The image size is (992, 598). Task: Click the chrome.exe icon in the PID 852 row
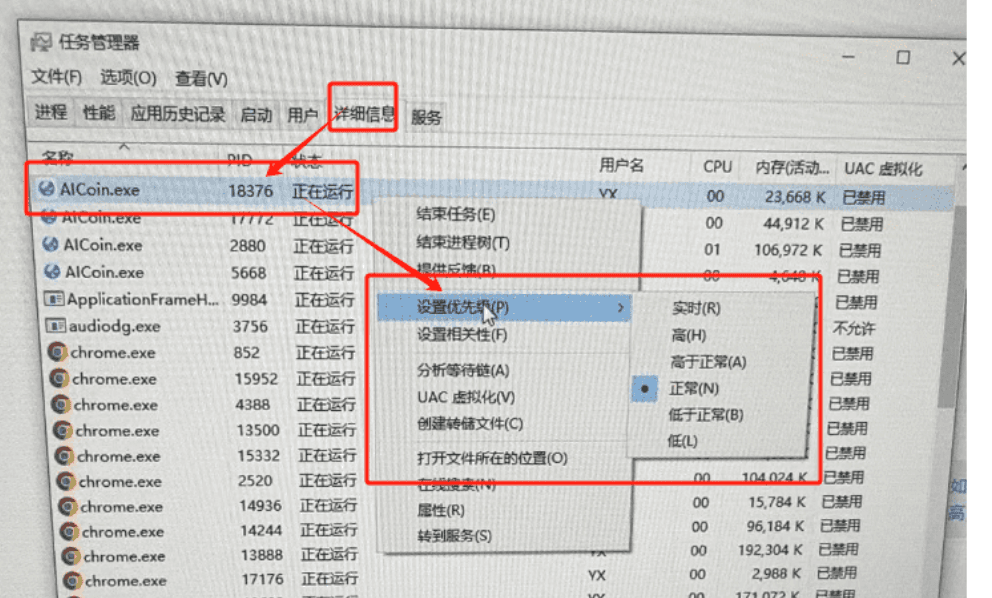click(58, 352)
